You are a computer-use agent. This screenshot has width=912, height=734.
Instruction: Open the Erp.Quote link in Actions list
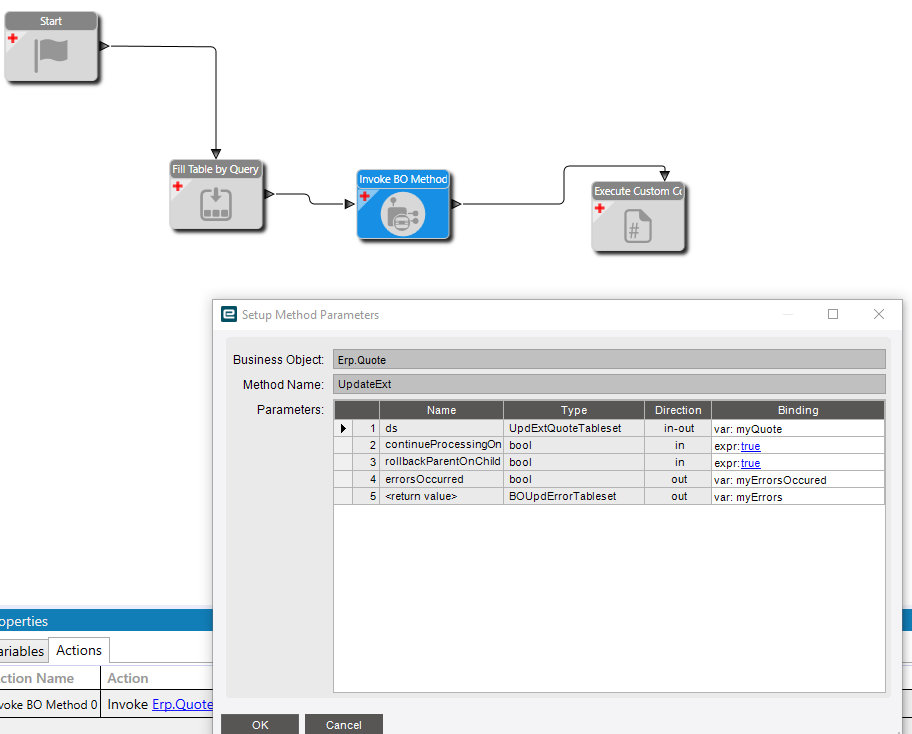point(182,704)
